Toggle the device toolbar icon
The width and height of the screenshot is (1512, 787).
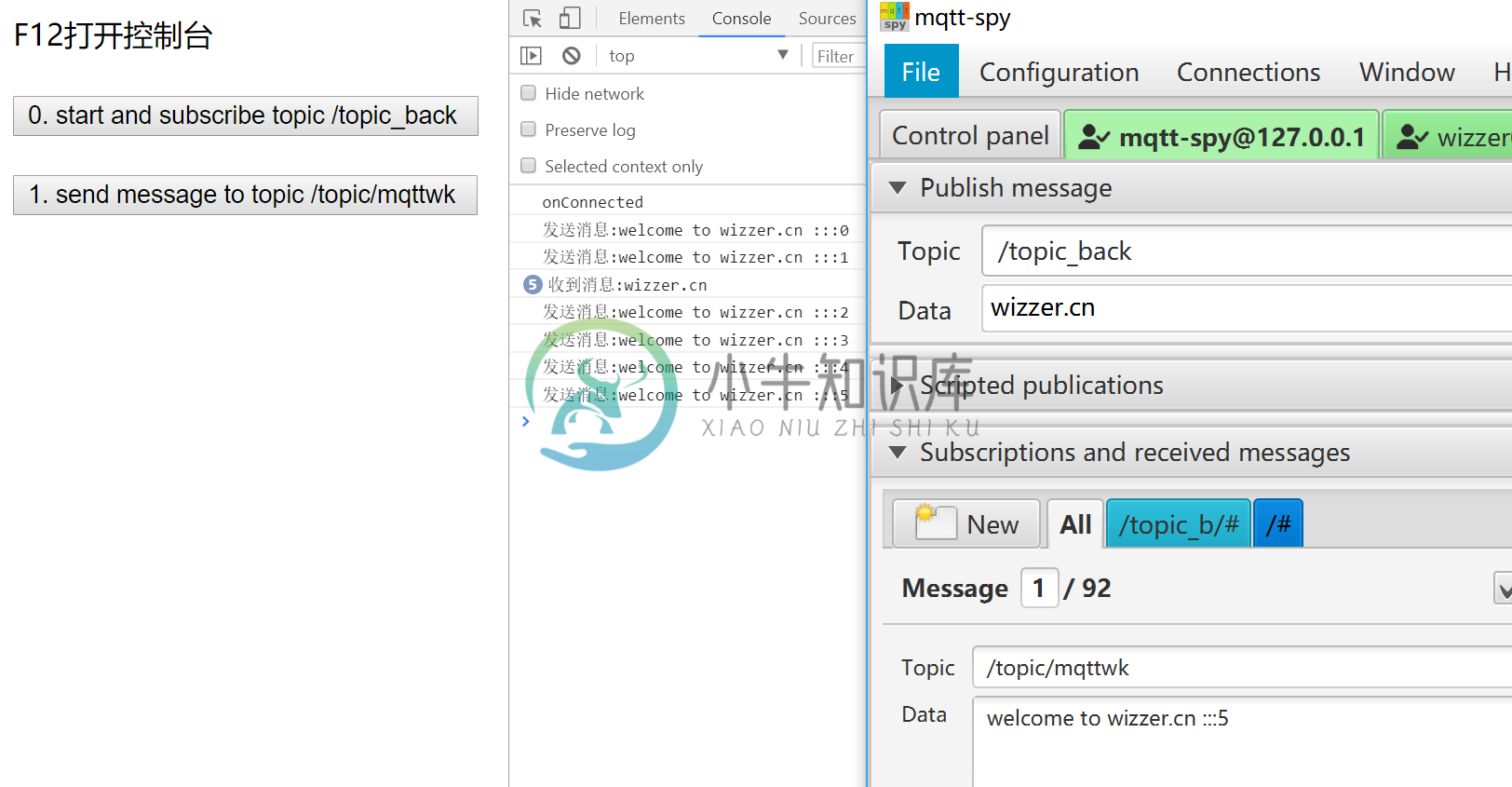point(570,19)
